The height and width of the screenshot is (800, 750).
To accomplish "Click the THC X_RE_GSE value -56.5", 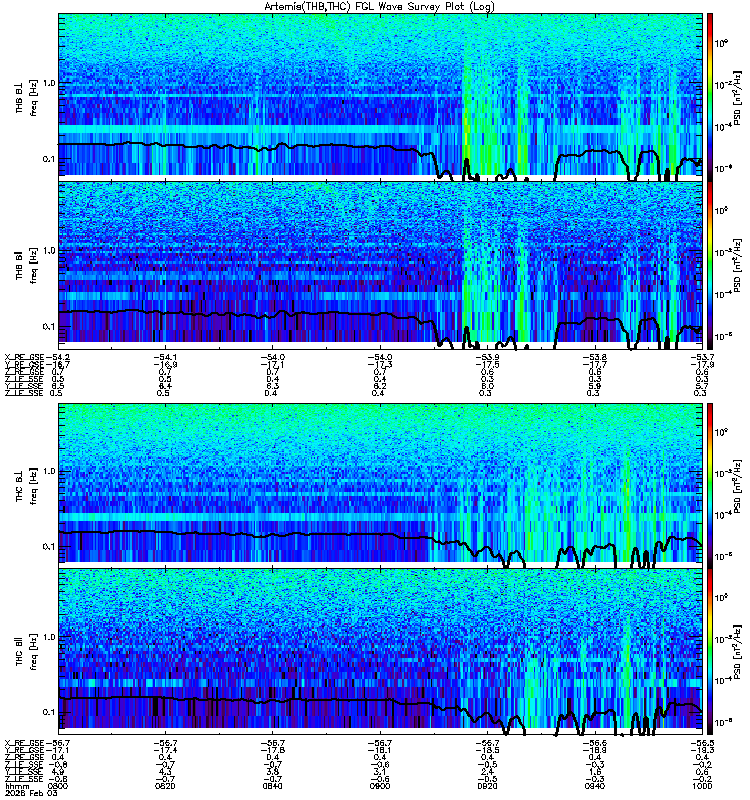I will coord(702,743).
